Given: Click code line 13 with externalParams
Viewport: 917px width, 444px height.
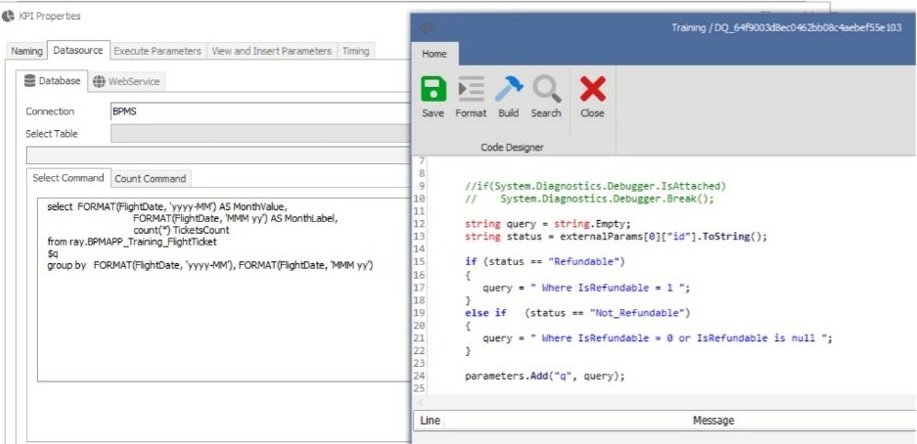Looking at the screenshot, I should pos(616,236).
